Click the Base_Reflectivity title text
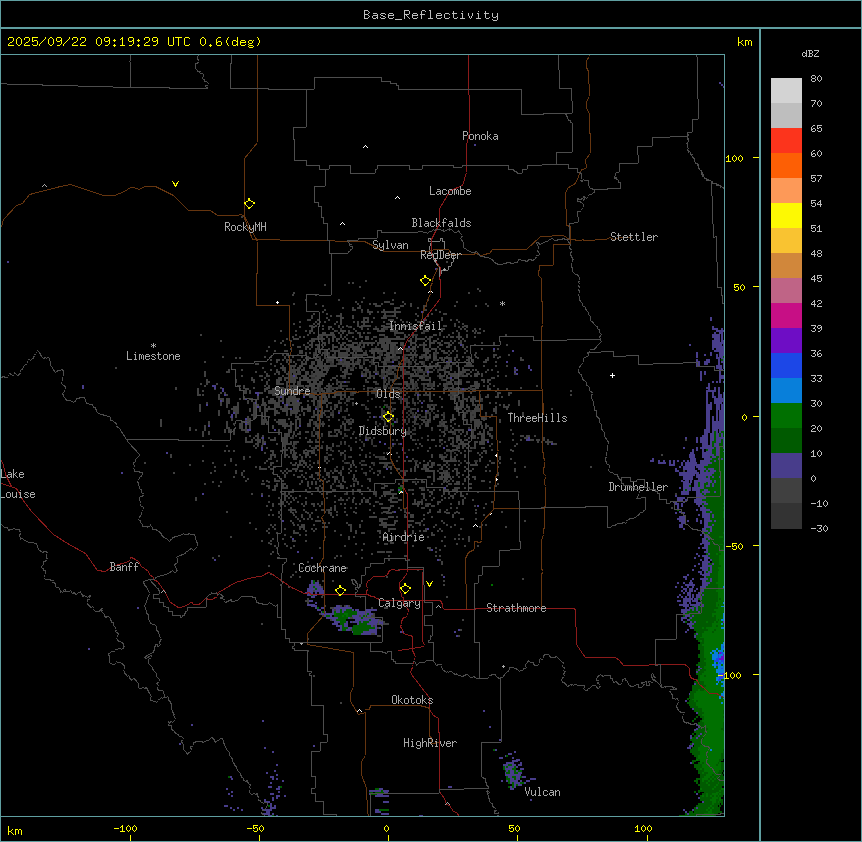The image size is (862, 842). point(430,15)
